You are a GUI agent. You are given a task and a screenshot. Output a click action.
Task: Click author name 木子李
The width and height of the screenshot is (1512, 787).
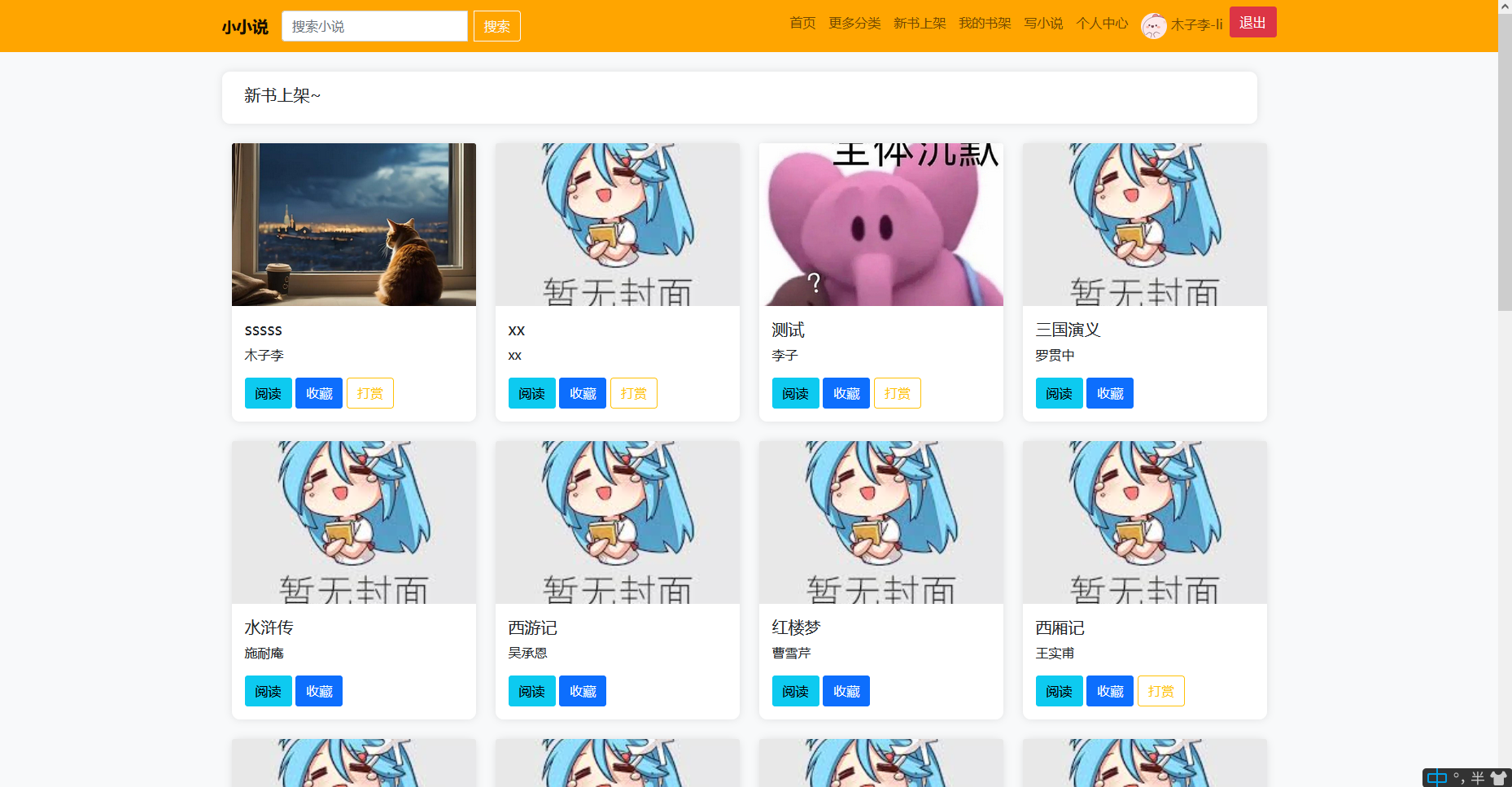pos(264,355)
